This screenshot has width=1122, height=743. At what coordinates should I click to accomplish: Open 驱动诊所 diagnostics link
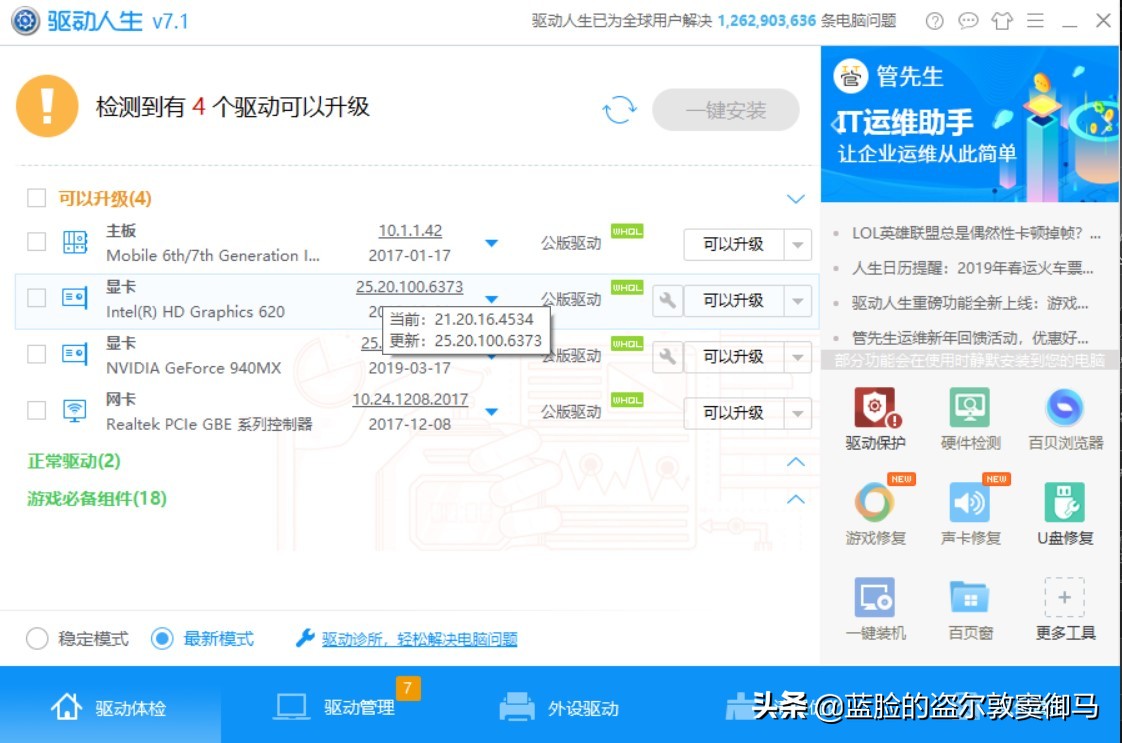click(x=416, y=638)
